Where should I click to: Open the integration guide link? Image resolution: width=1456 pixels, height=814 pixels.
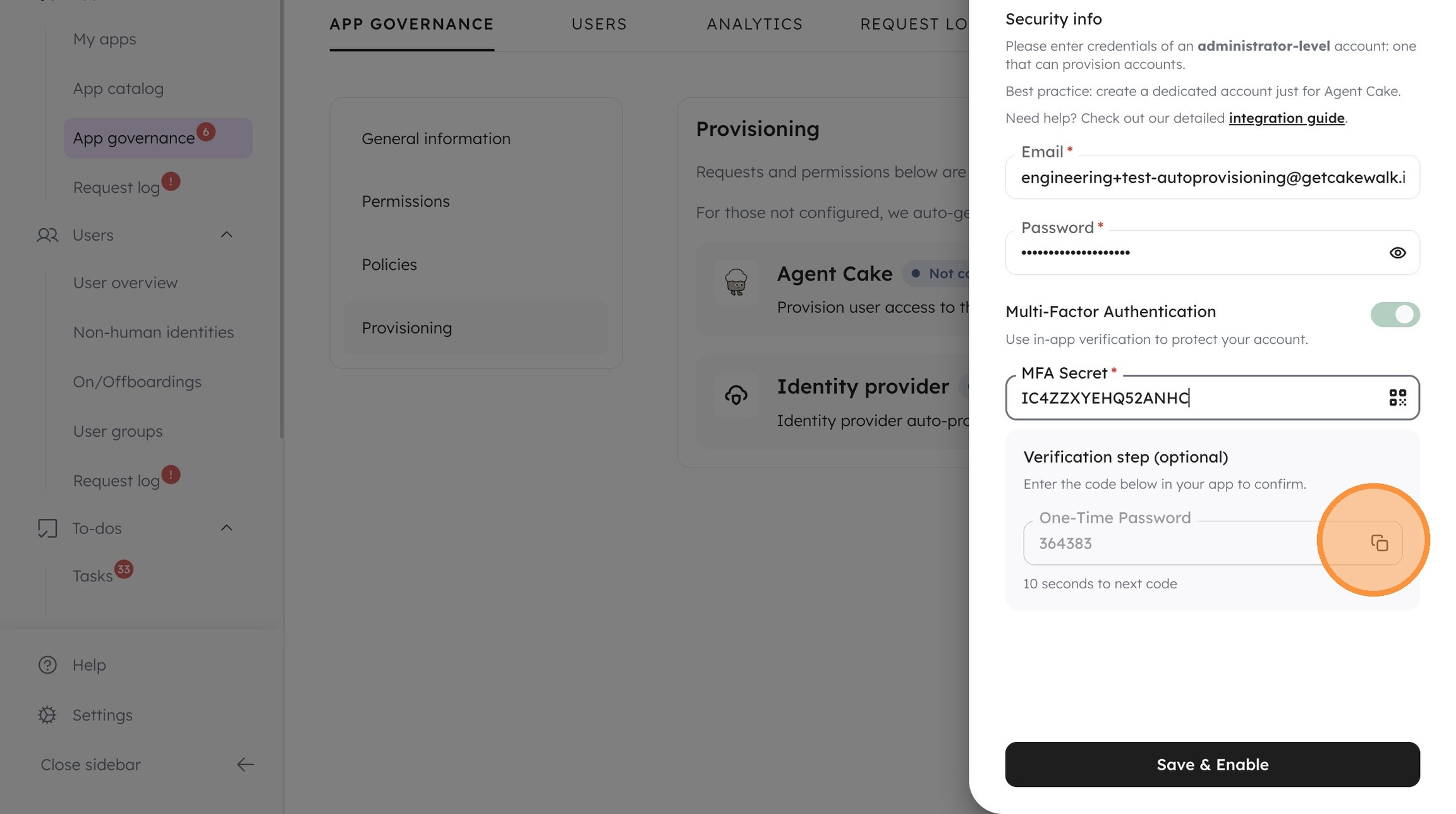(x=1286, y=118)
